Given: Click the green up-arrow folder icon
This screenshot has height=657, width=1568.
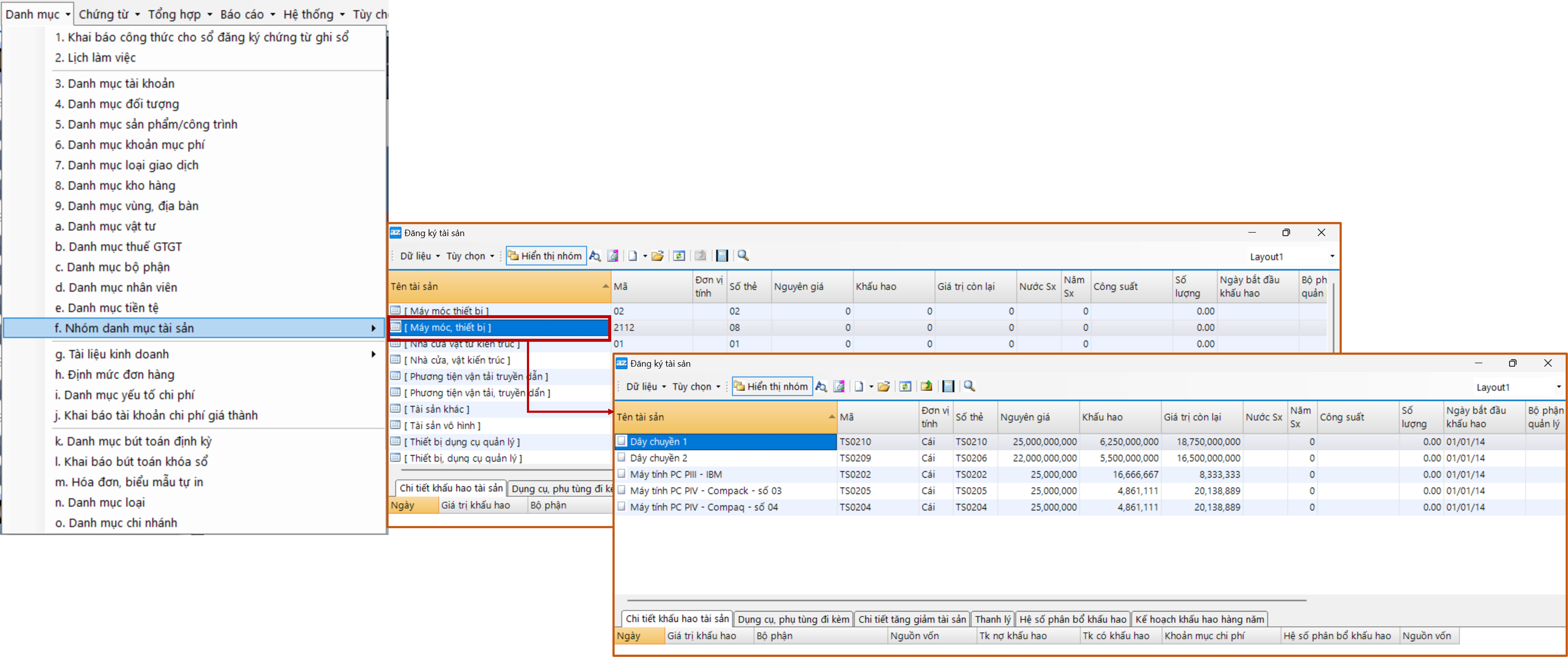Looking at the screenshot, I should pyautogui.click(x=927, y=386).
